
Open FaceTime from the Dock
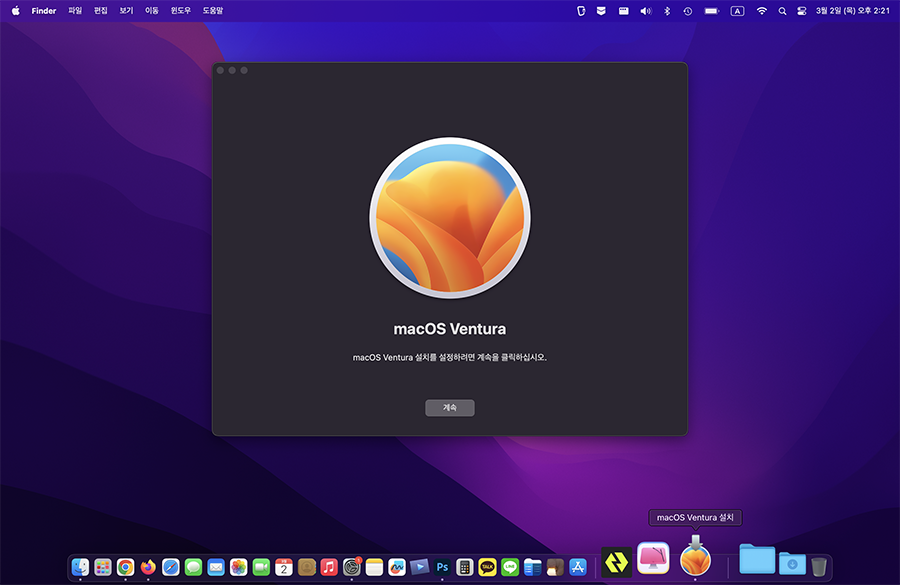pos(261,567)
